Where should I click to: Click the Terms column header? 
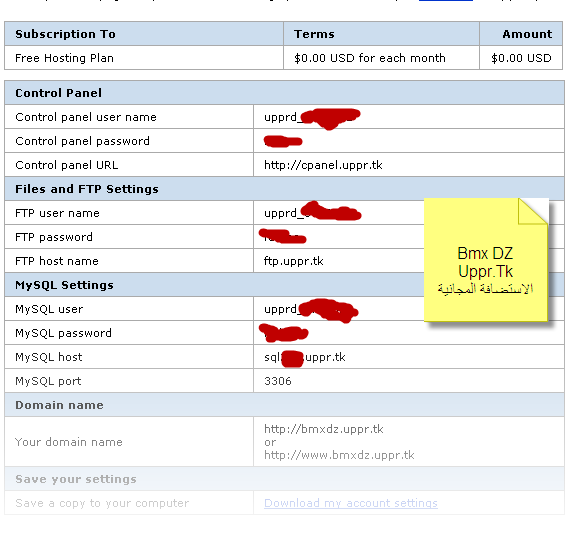point(381,34)
